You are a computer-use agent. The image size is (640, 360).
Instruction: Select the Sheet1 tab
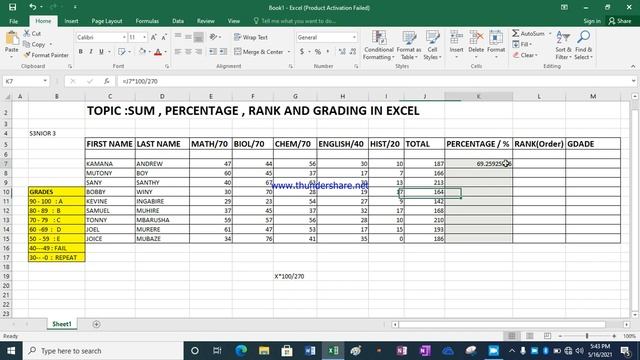[x=62, y=324]
